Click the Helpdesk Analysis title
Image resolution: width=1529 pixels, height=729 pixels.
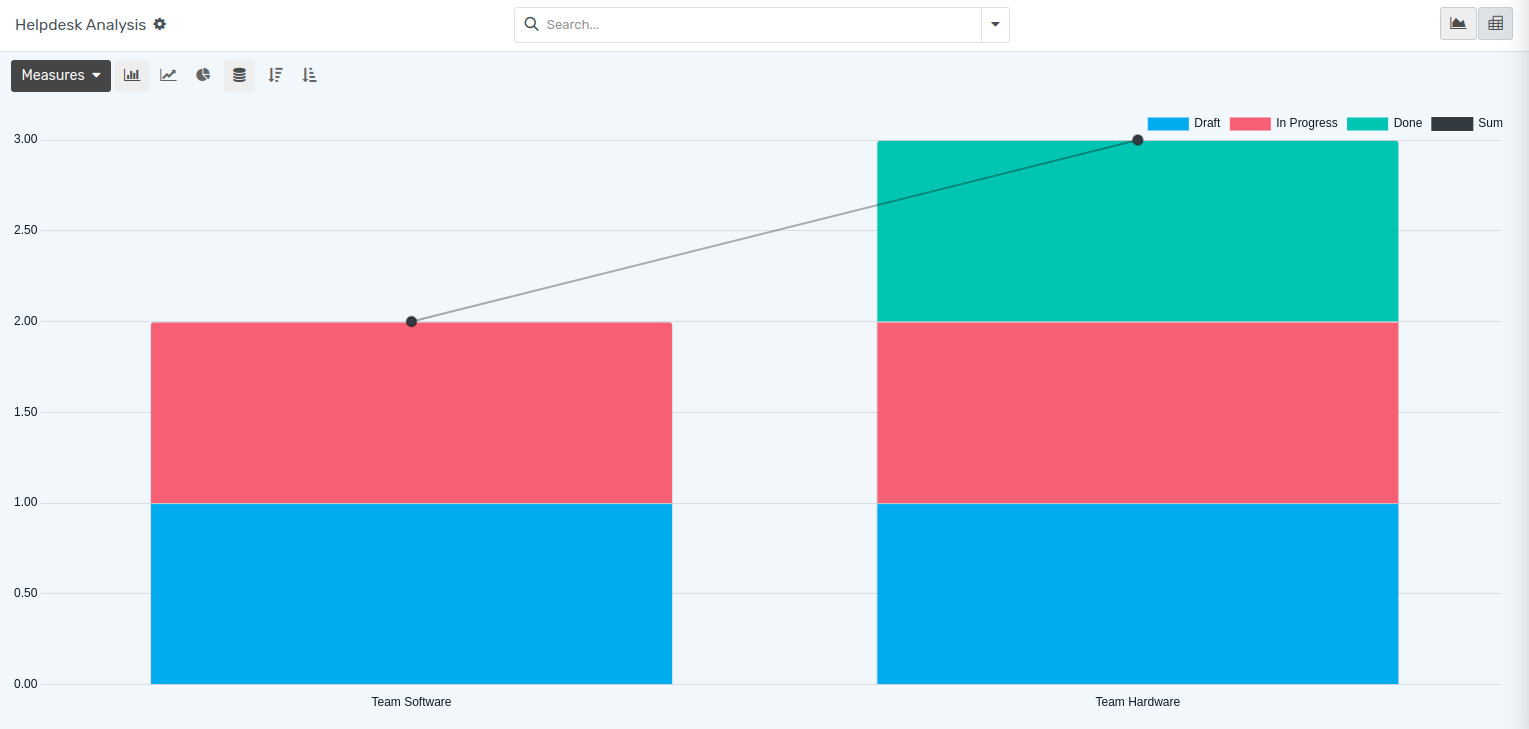click(x=80, y=24)
